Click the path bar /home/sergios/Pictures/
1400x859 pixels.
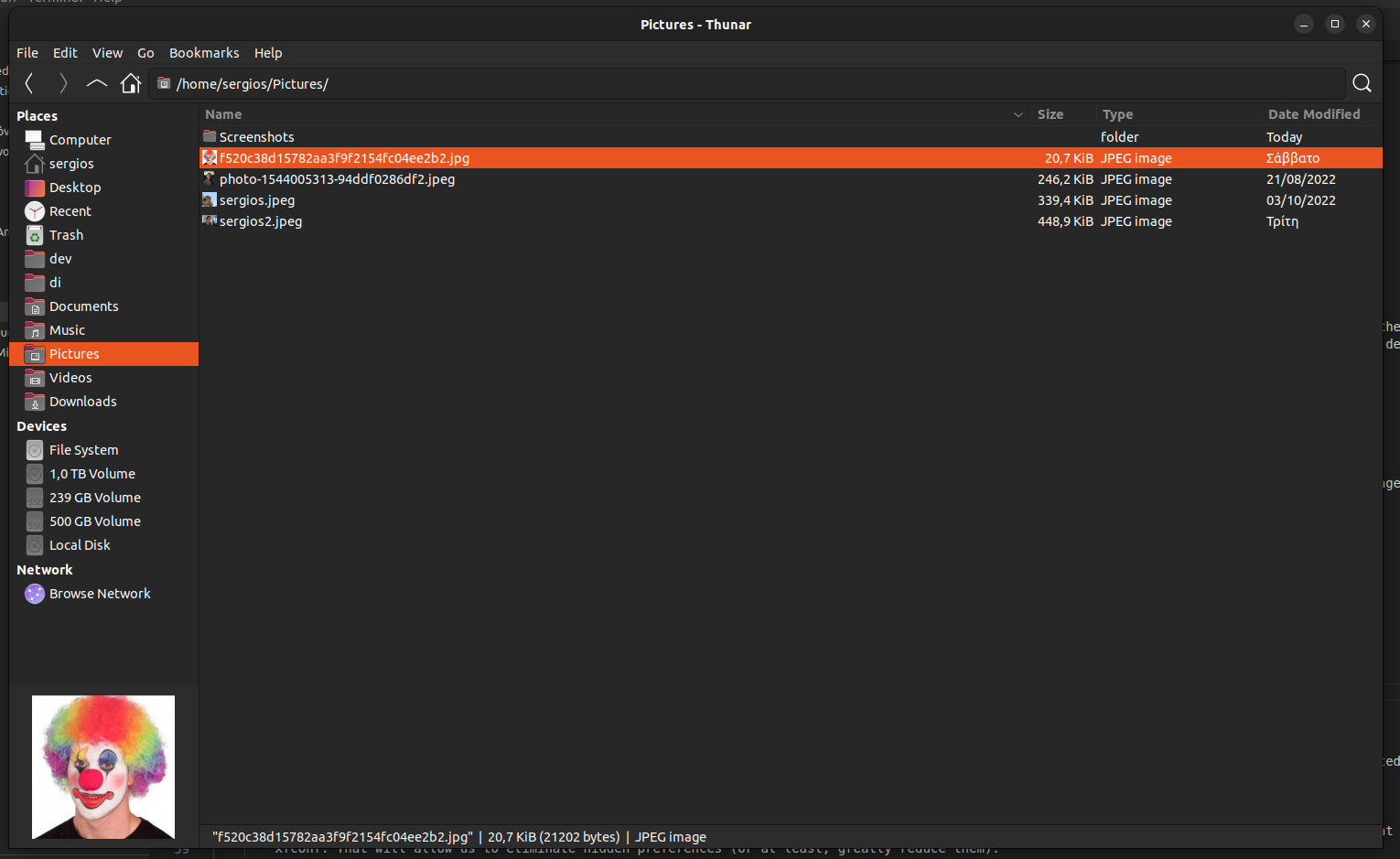[x=747, y=83]
